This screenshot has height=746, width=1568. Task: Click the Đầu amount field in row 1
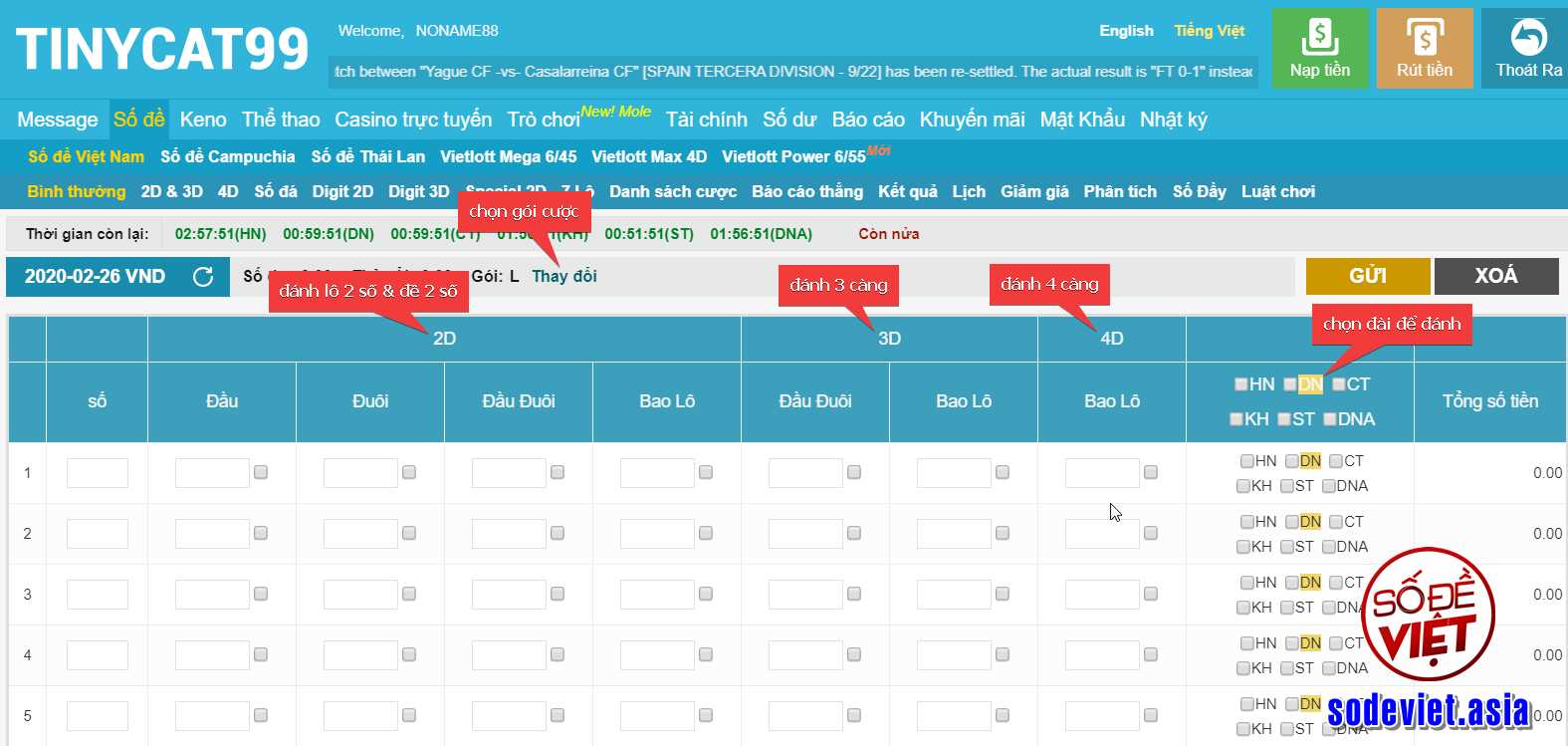click(212, 473)
